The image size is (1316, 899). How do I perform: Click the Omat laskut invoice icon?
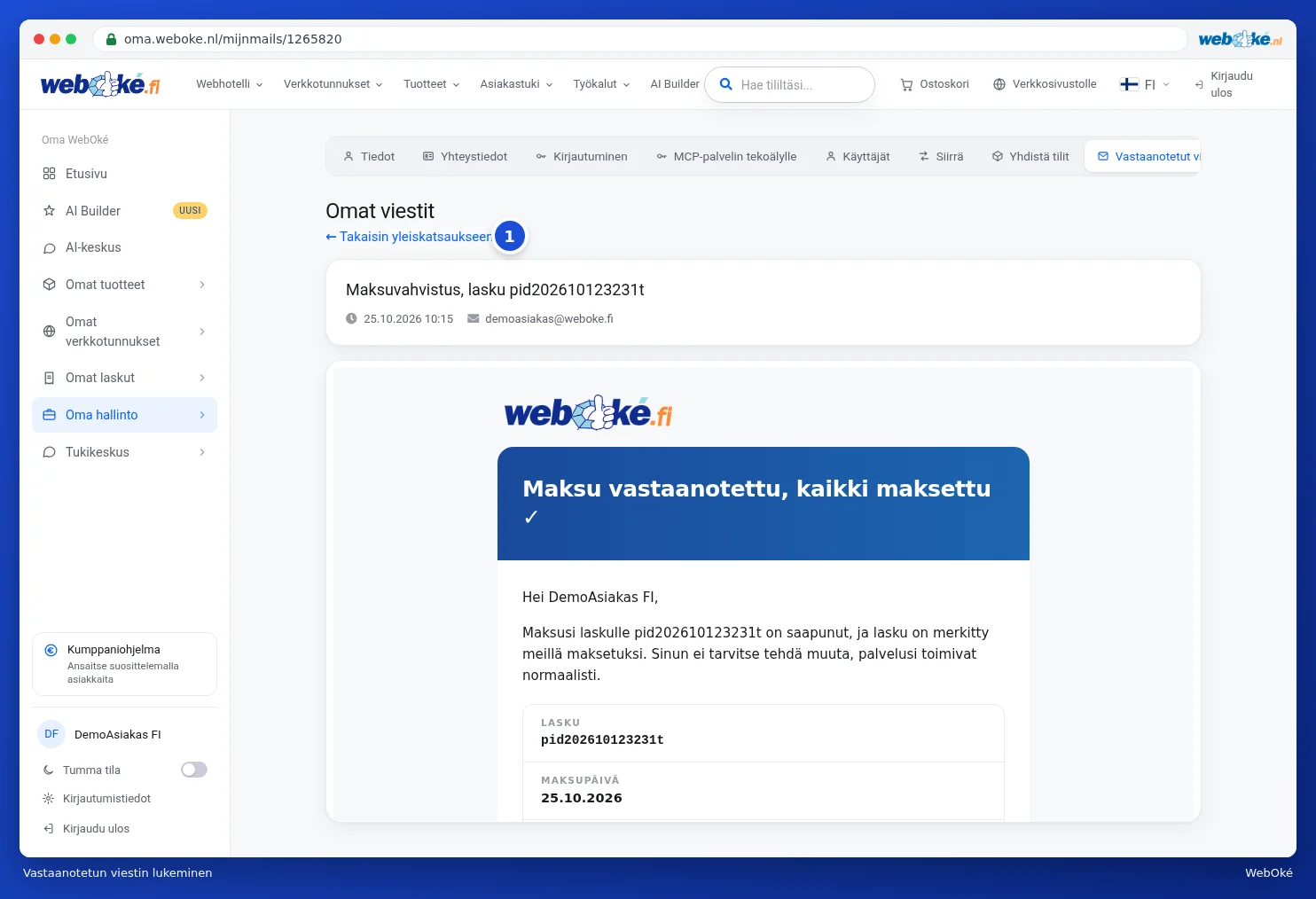[50, 378]
